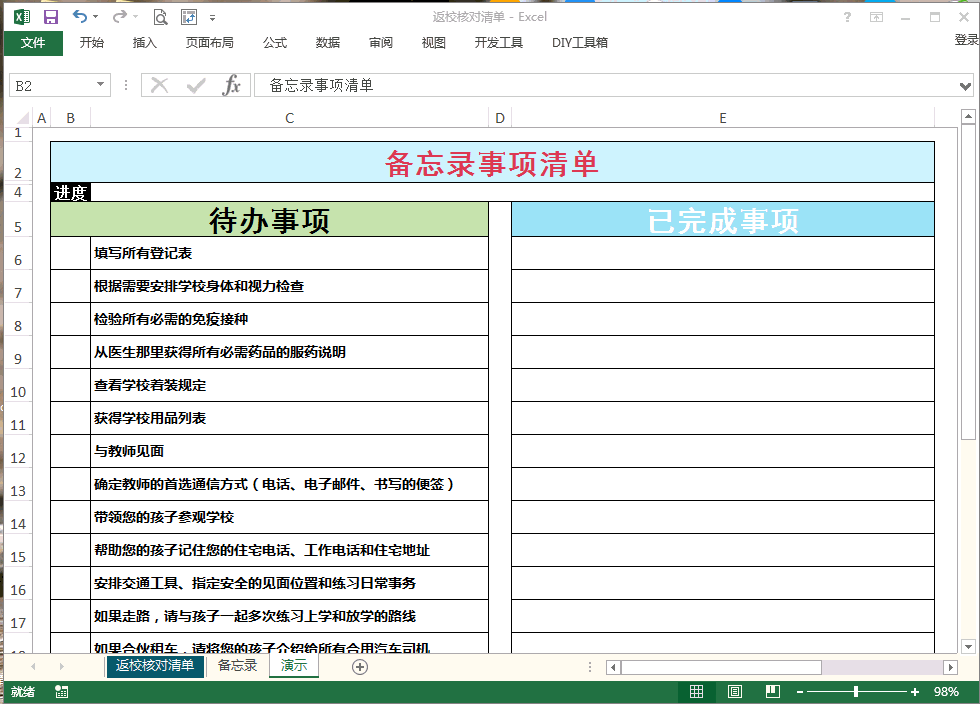Viewport: 980px width, 704px height.
Task: Open the 返校核对清单 sheet tab
Action: pyautogui.click(x=155, y=666)
